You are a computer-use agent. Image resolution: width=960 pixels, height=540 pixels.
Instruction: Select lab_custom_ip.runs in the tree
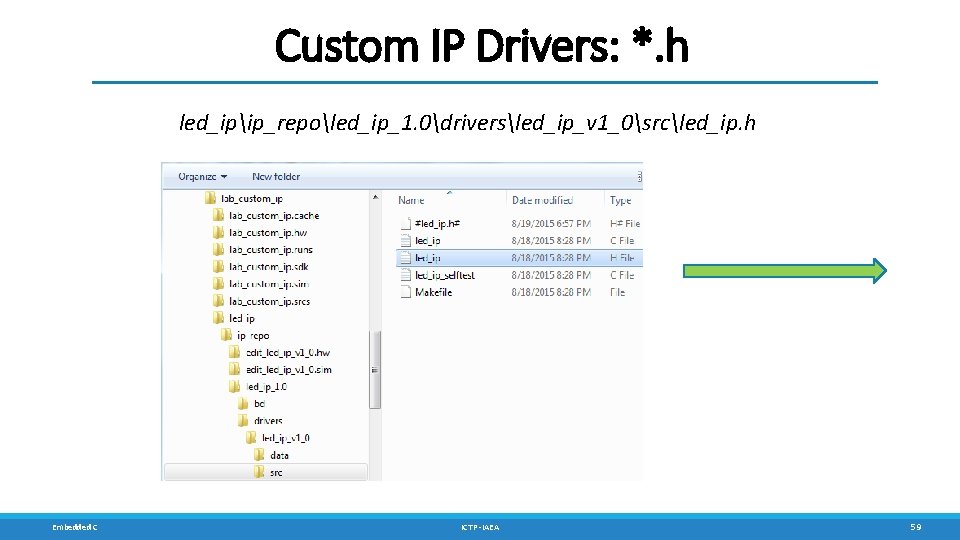(x=271, y=250)
